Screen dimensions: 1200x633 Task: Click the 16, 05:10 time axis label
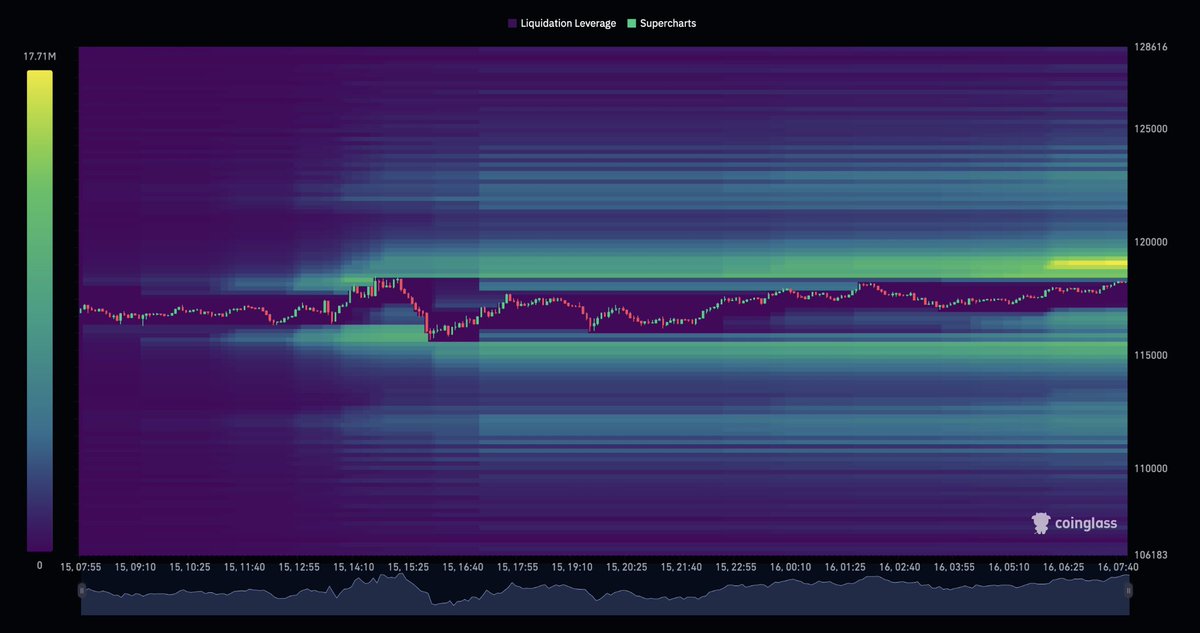(x=1010, y=567)
